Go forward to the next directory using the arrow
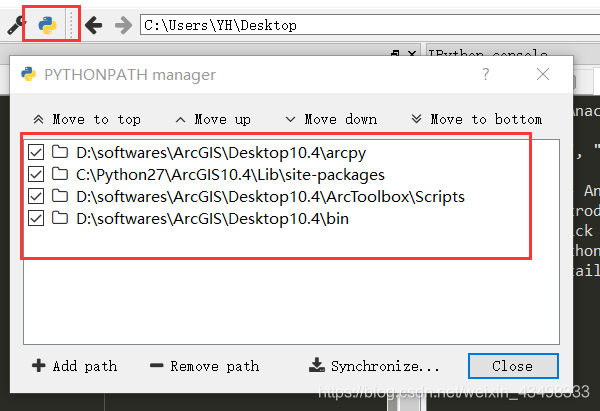The image size is (600, 411). click(x=123, y=25)
